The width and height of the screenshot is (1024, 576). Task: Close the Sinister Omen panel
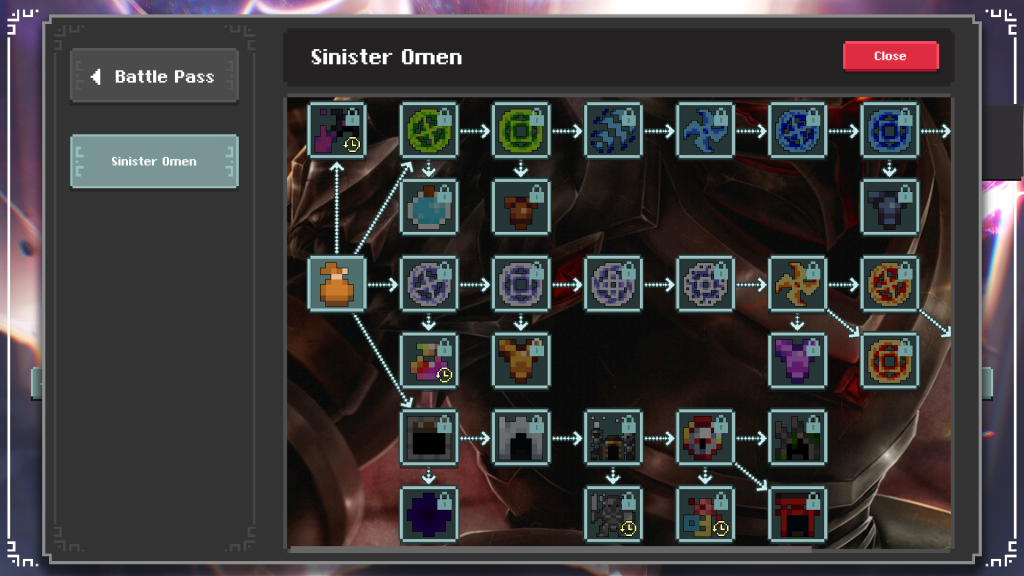point(891,56)
